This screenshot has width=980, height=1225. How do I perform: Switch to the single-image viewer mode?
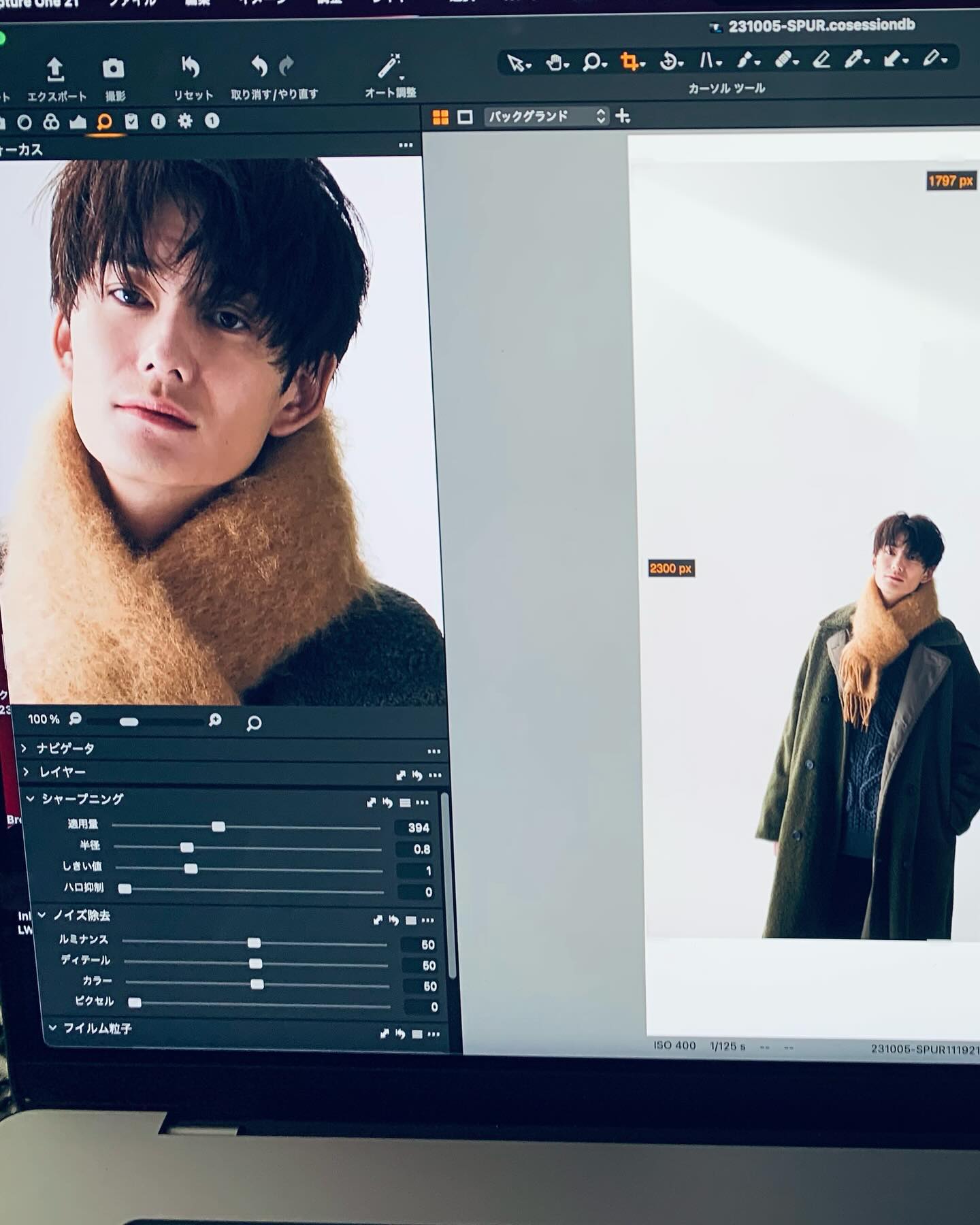[x=465, y=117]
